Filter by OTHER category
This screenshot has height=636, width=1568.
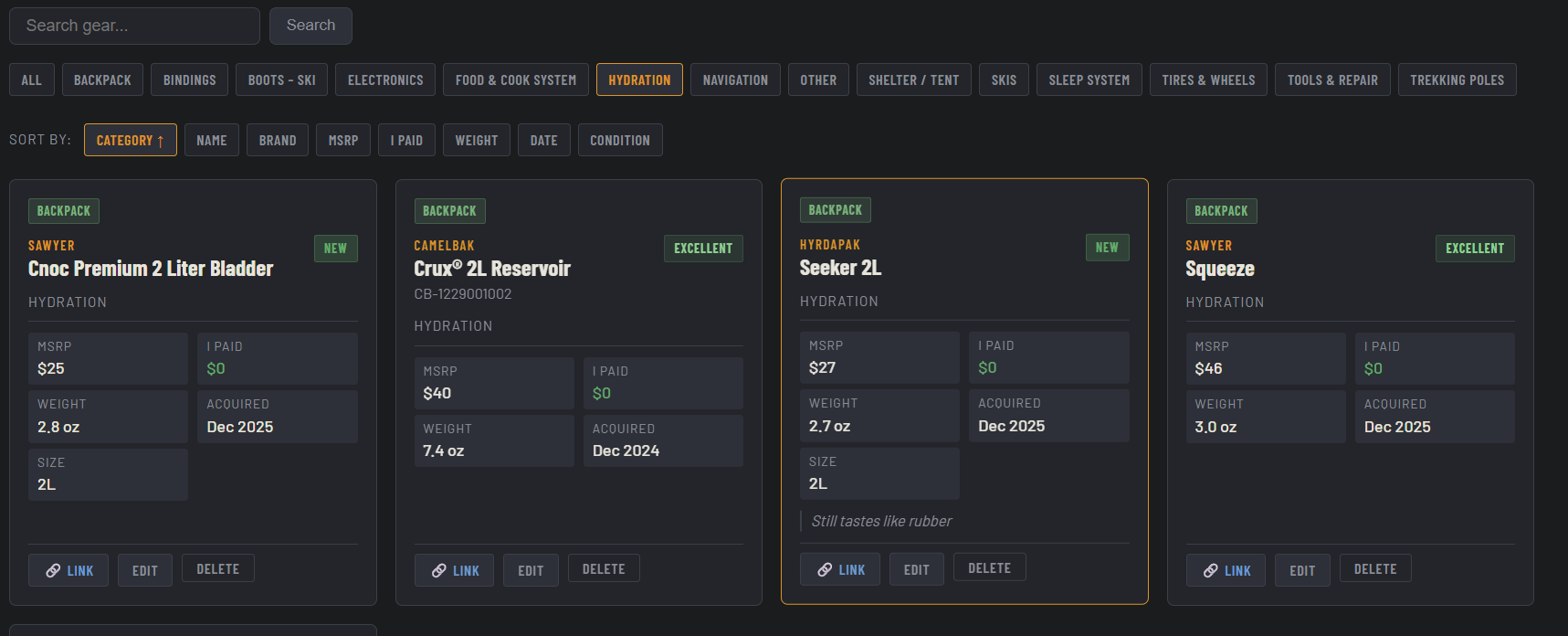coord(818,79)
